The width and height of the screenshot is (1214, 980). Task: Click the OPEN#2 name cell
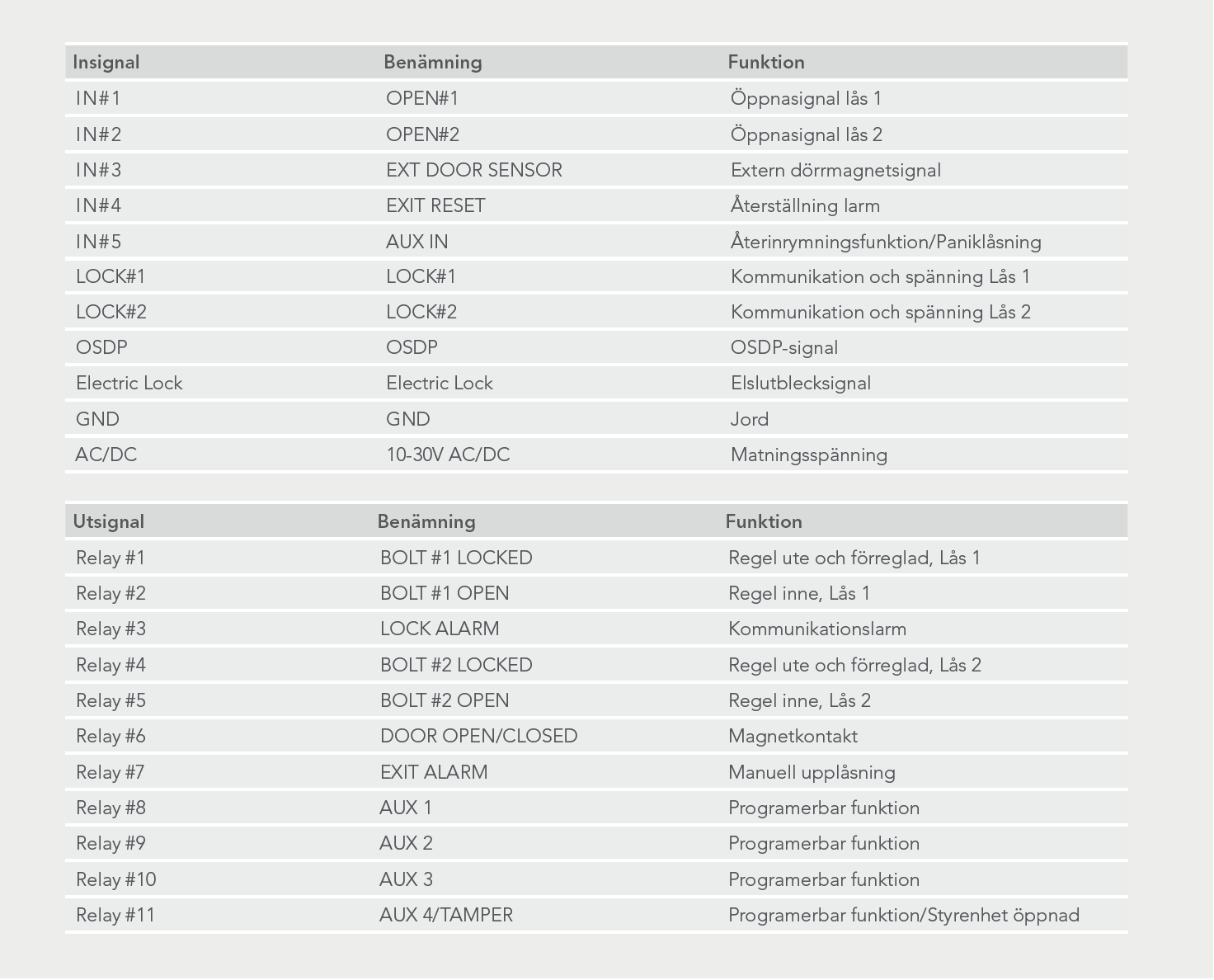422,134
